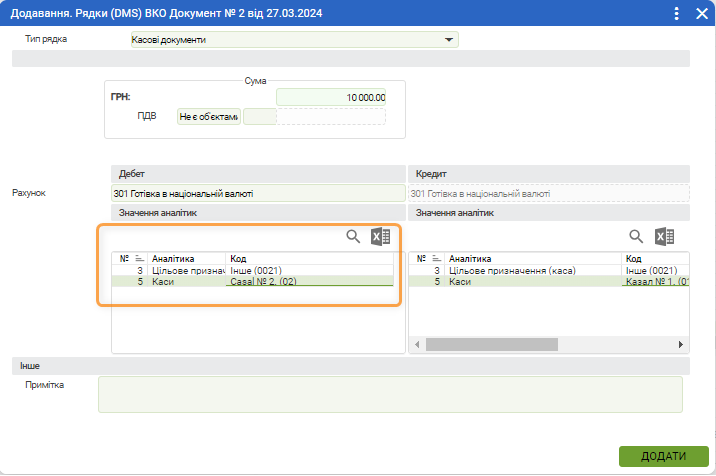Click Аналітика column header in debit table
Screen dimensions: 716x476
click(187, 258)
